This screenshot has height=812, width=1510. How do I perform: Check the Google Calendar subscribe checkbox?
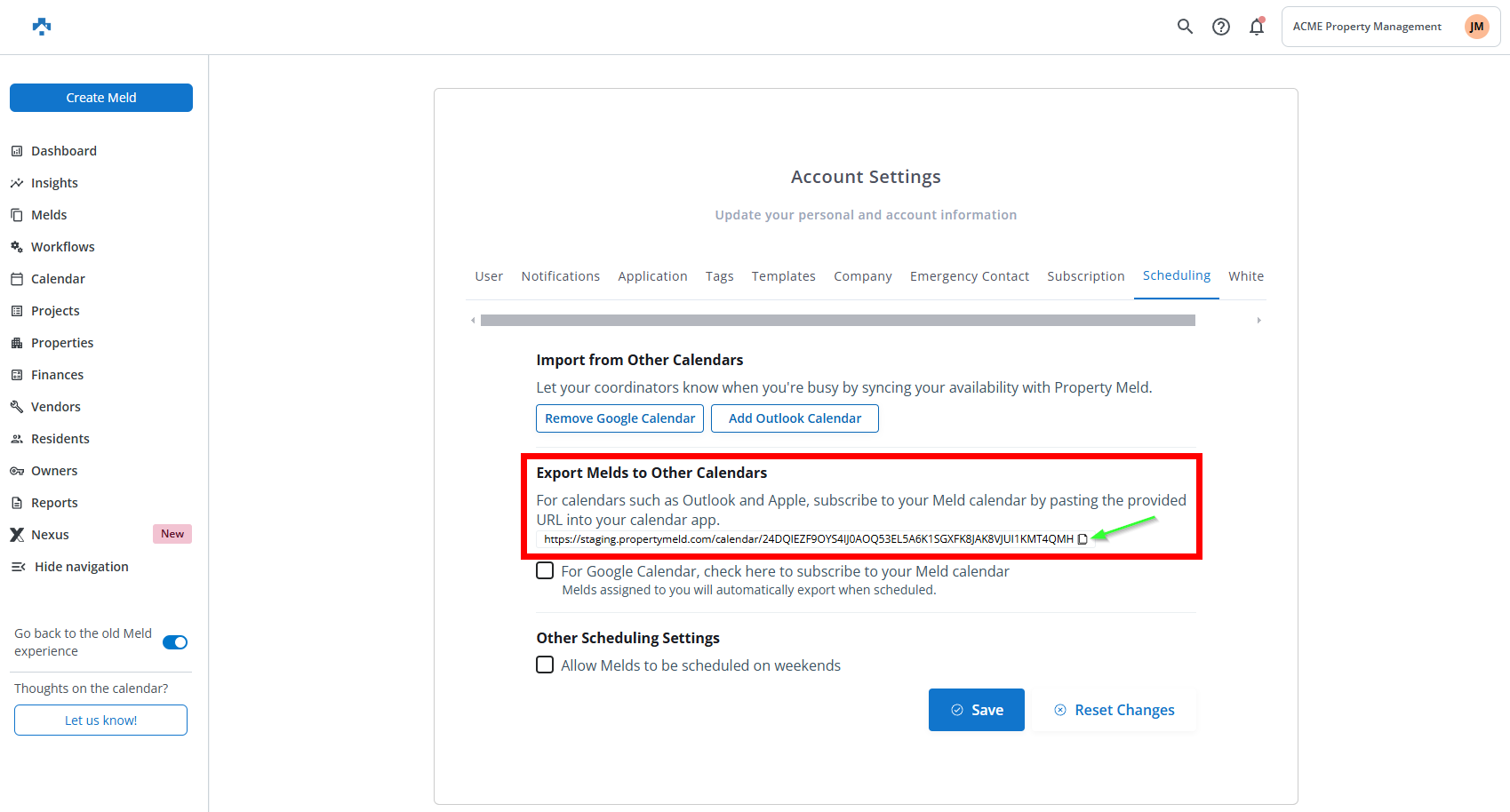tap(545, 571)
